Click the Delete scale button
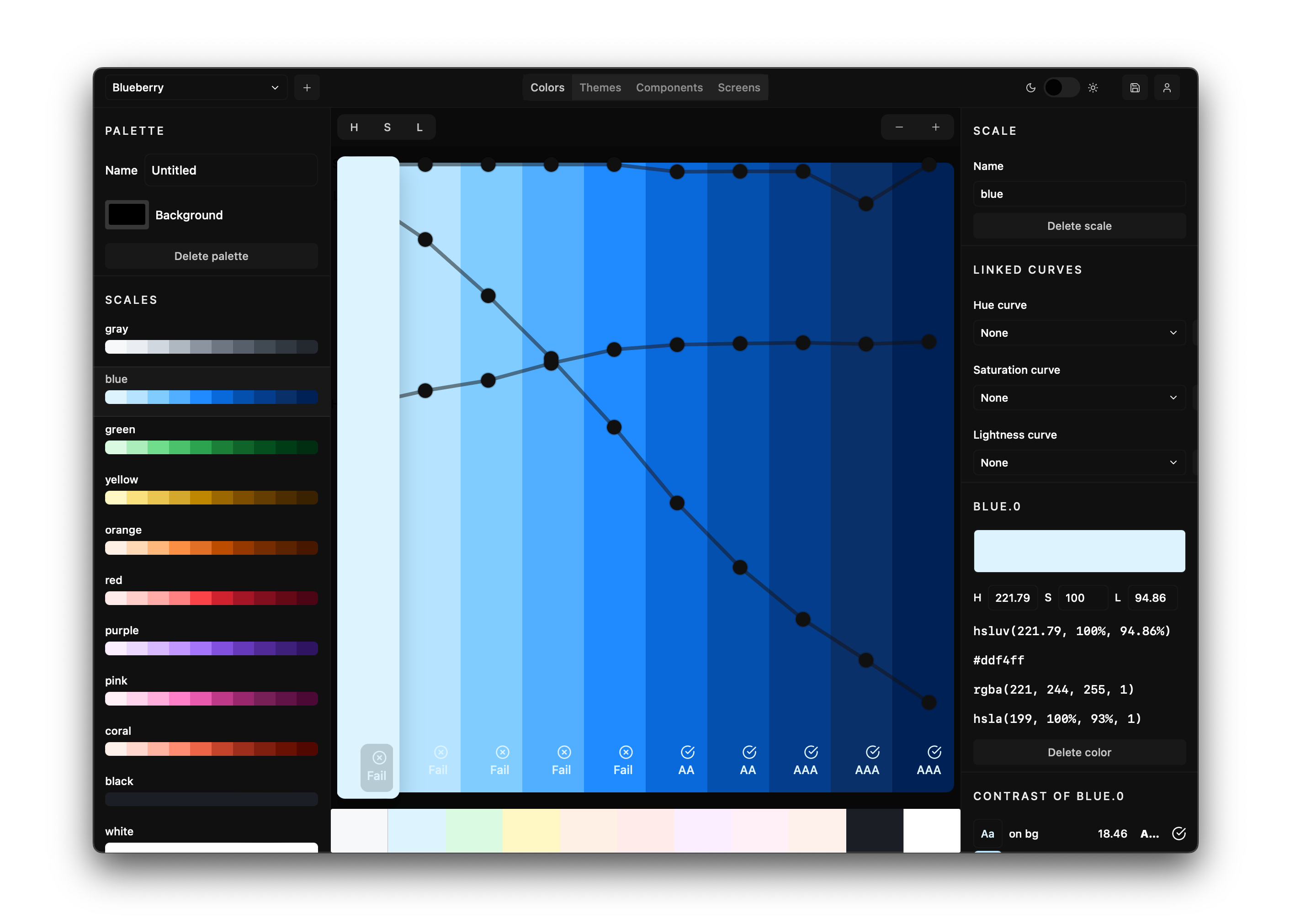The width and height of the screenshot is (1295, 924). coord(1079,226)
